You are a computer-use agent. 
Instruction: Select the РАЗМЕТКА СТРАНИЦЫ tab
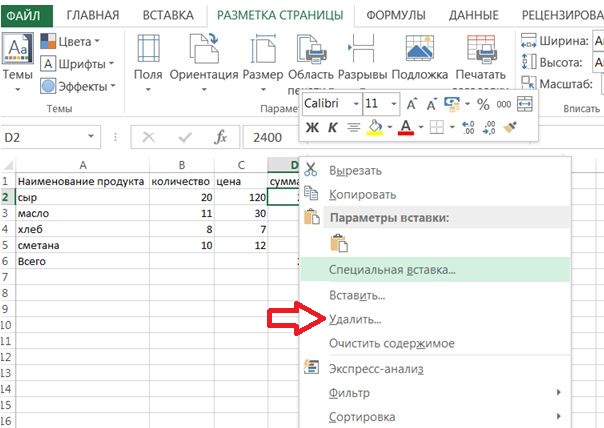coord(280,15)
